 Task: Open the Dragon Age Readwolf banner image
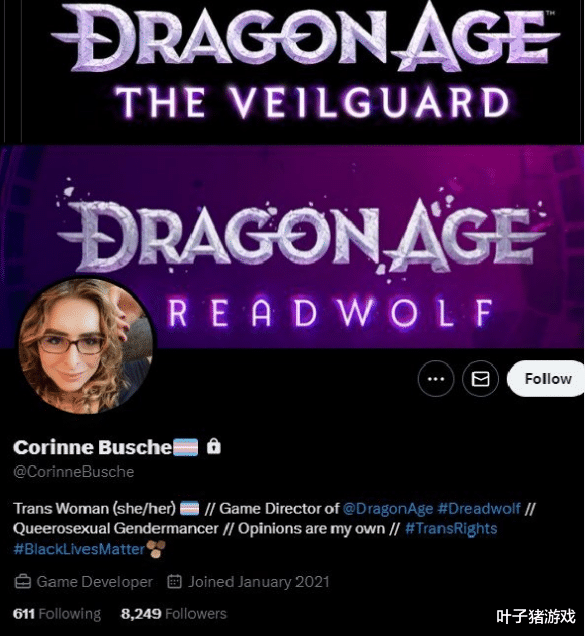click(x=292, y=247)
